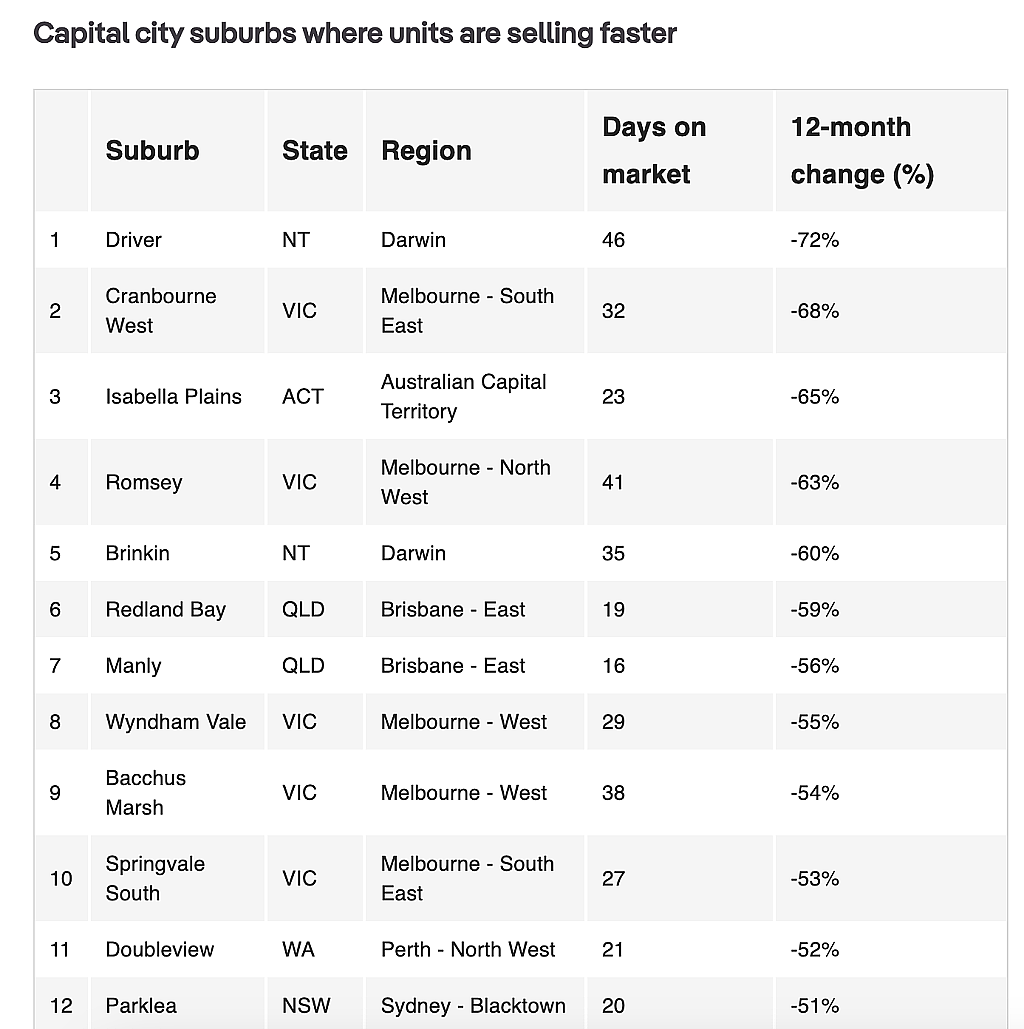1024x1029 pixels.
Task: Select the Driver suburb cell
Action: point(177,240)
